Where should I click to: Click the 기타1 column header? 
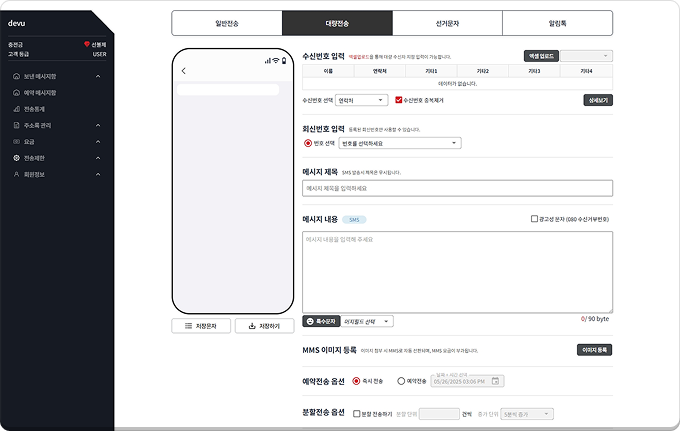click(x=432, y=71)
